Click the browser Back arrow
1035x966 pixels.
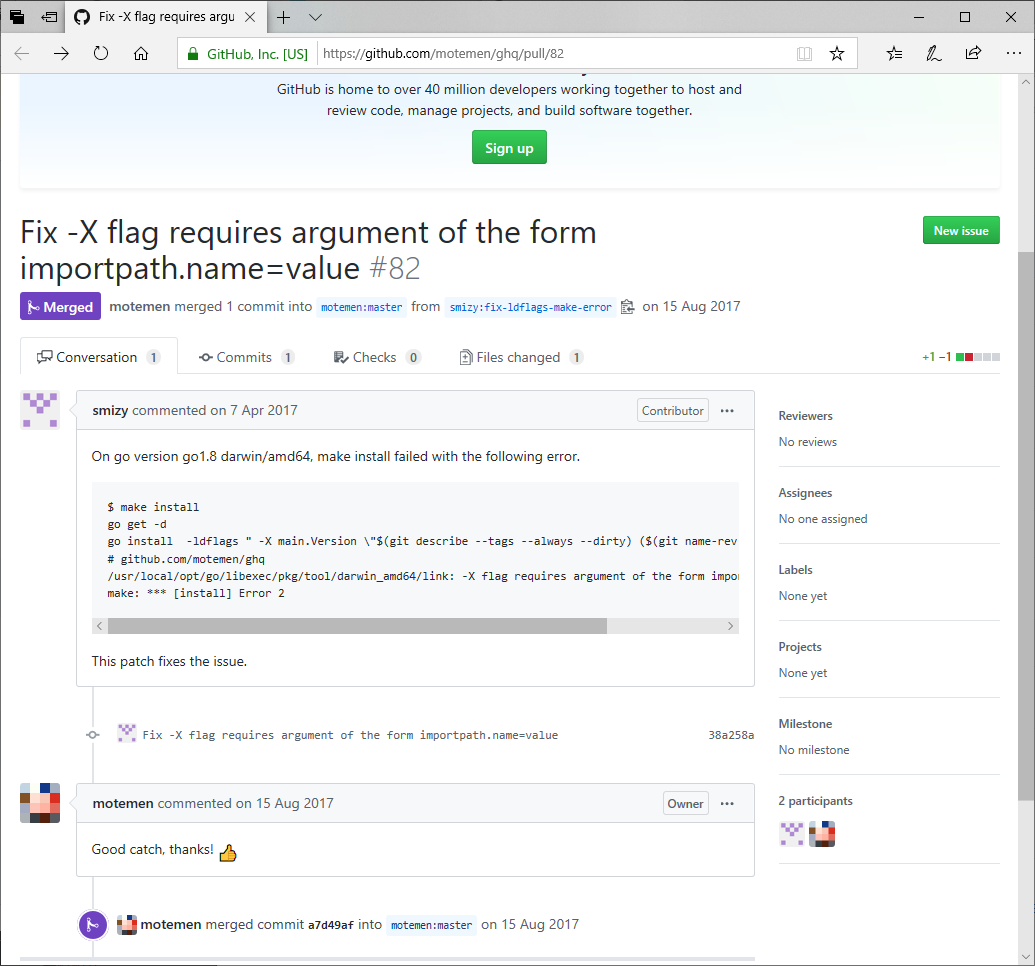22,53
